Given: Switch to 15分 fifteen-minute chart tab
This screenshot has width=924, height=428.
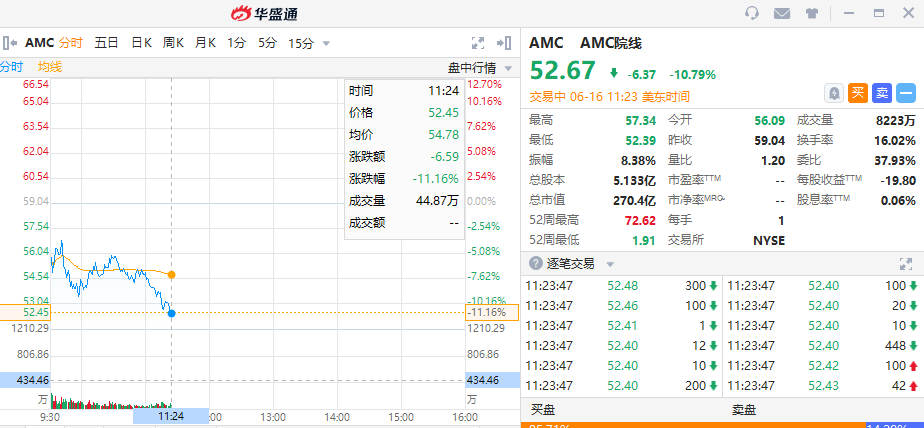Looking at the screenshot, I should pos(301,43).
